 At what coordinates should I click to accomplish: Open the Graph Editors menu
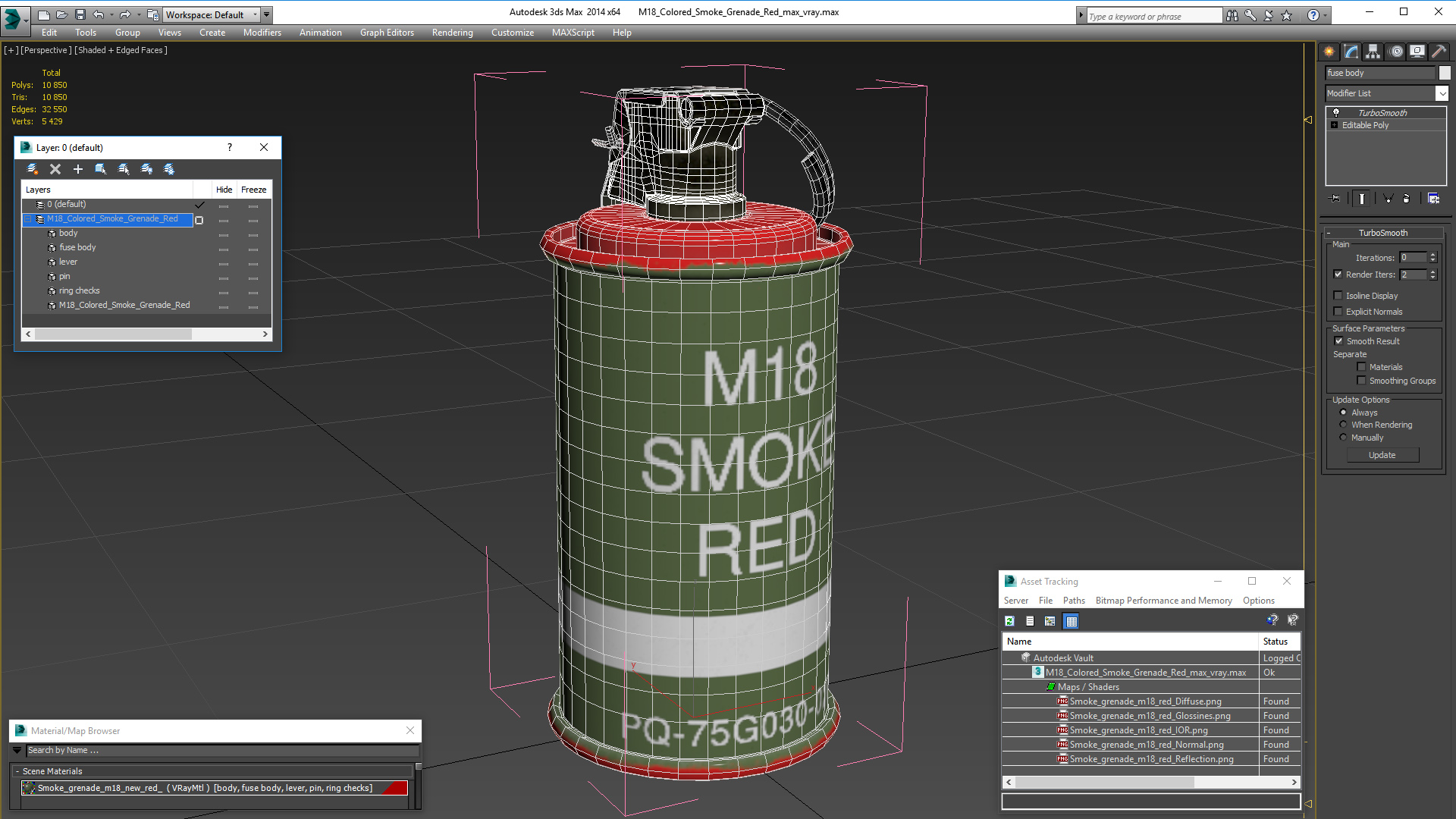[x=387, y=33]
